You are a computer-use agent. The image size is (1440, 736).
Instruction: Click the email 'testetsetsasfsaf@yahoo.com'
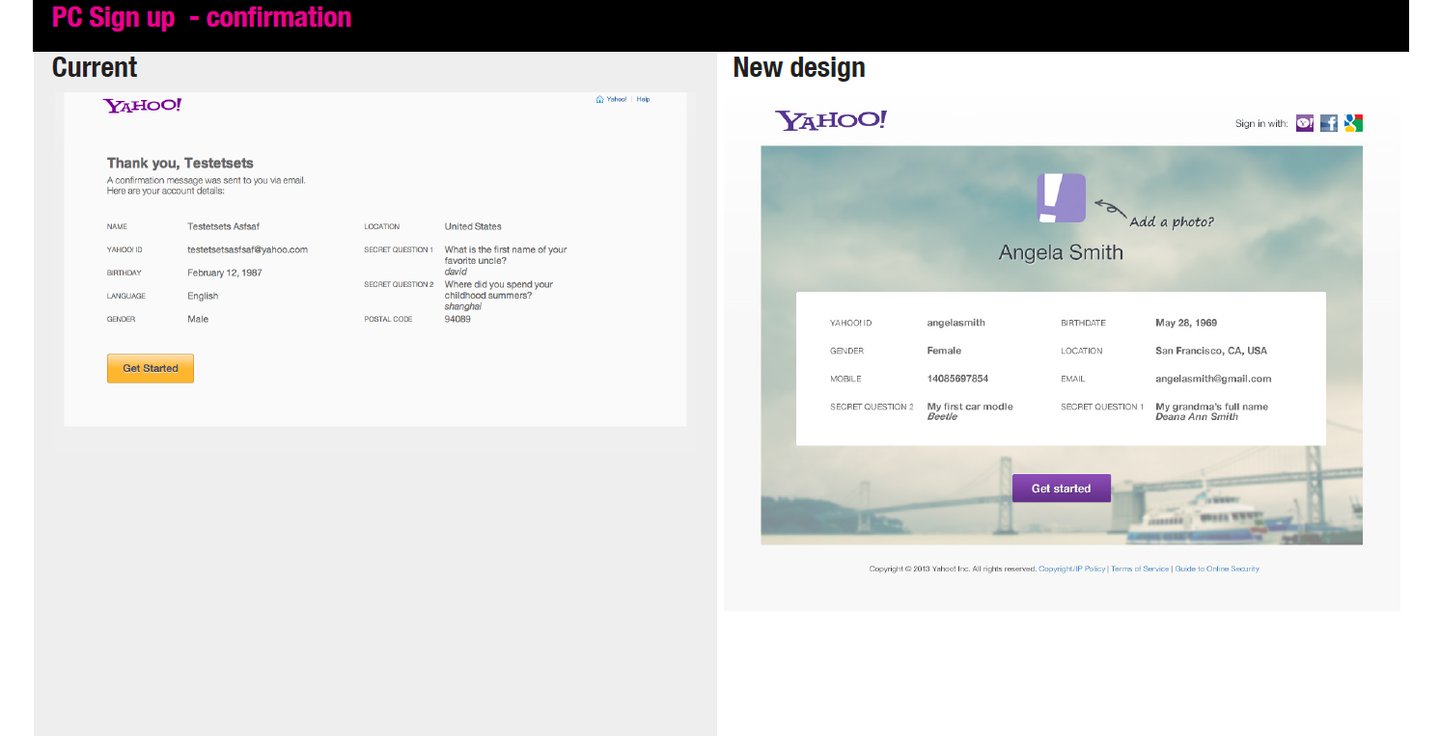click(x=247, y=250)
